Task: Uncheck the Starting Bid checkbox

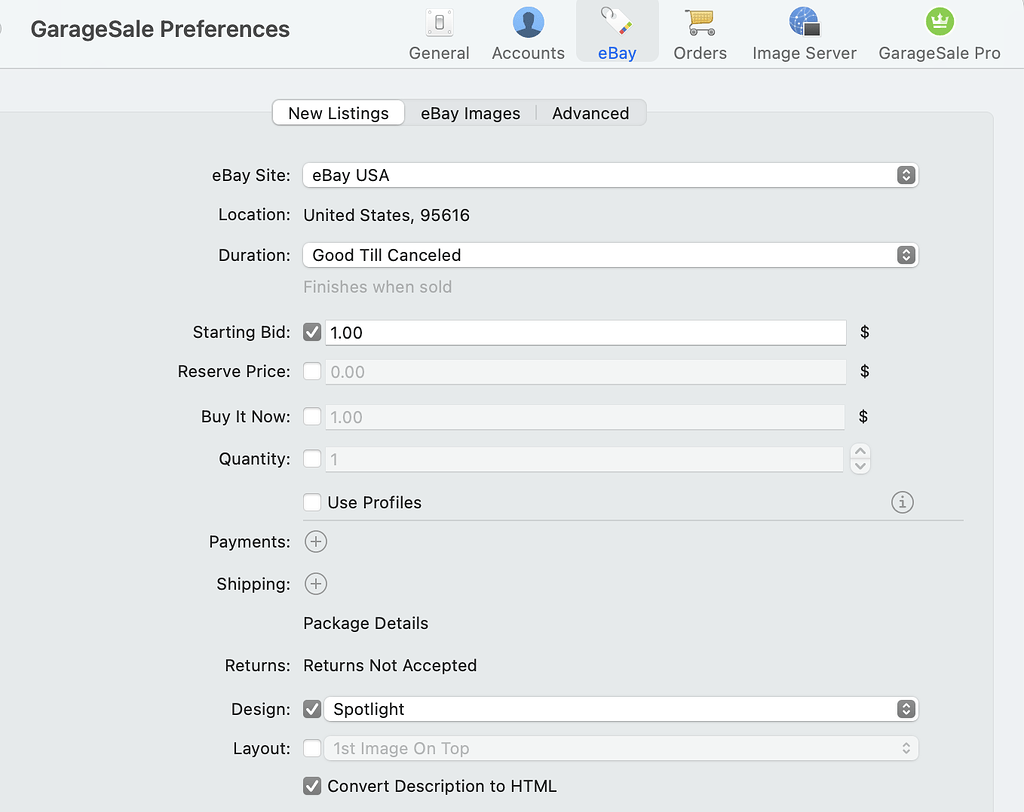Action: (312, 333)
